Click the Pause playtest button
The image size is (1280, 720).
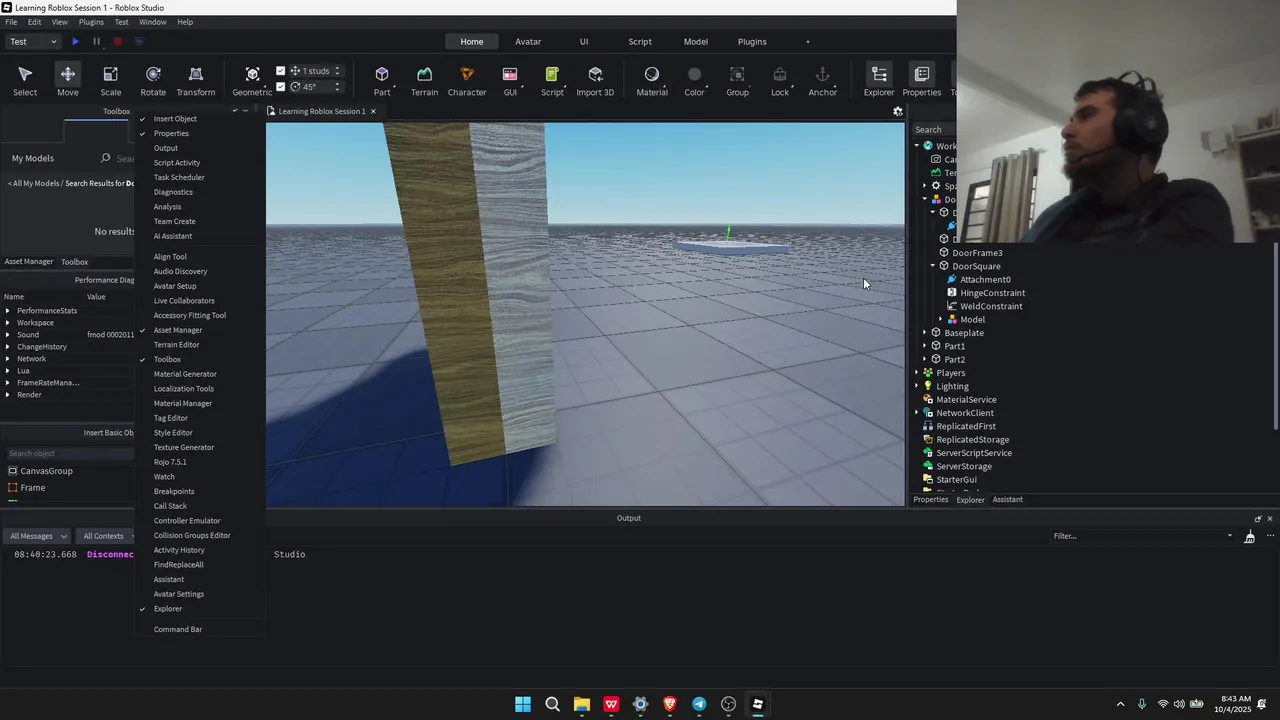[x=96, y=41]
